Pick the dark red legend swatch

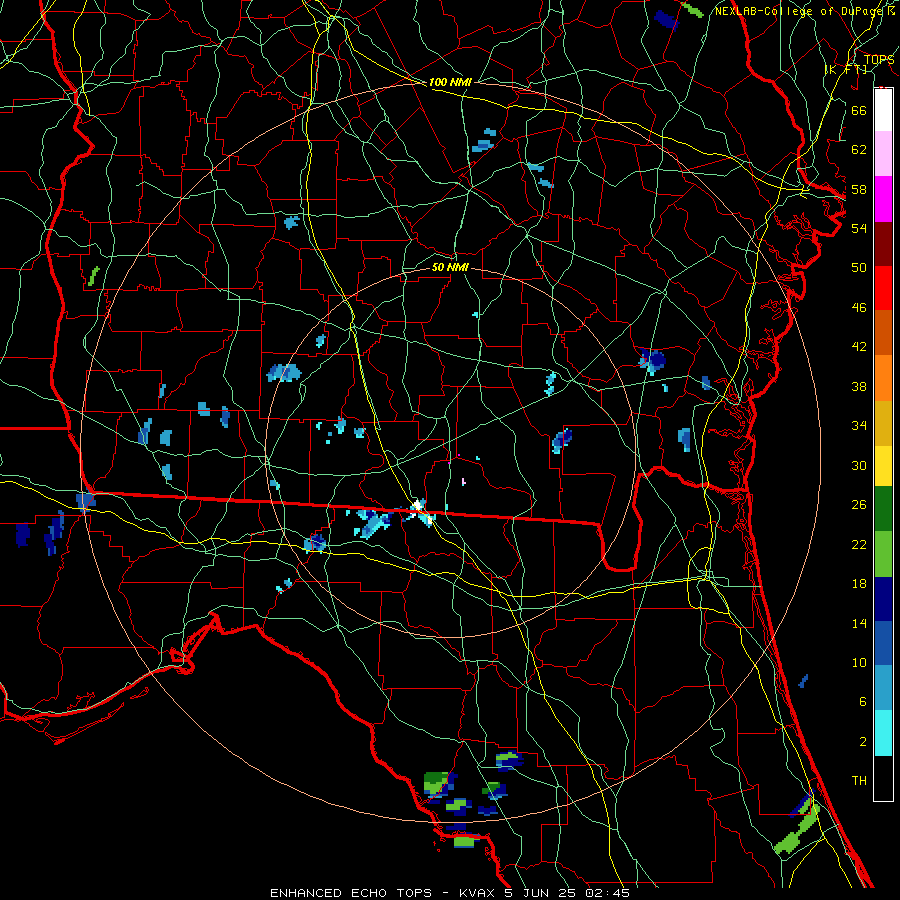click(883, 243)
